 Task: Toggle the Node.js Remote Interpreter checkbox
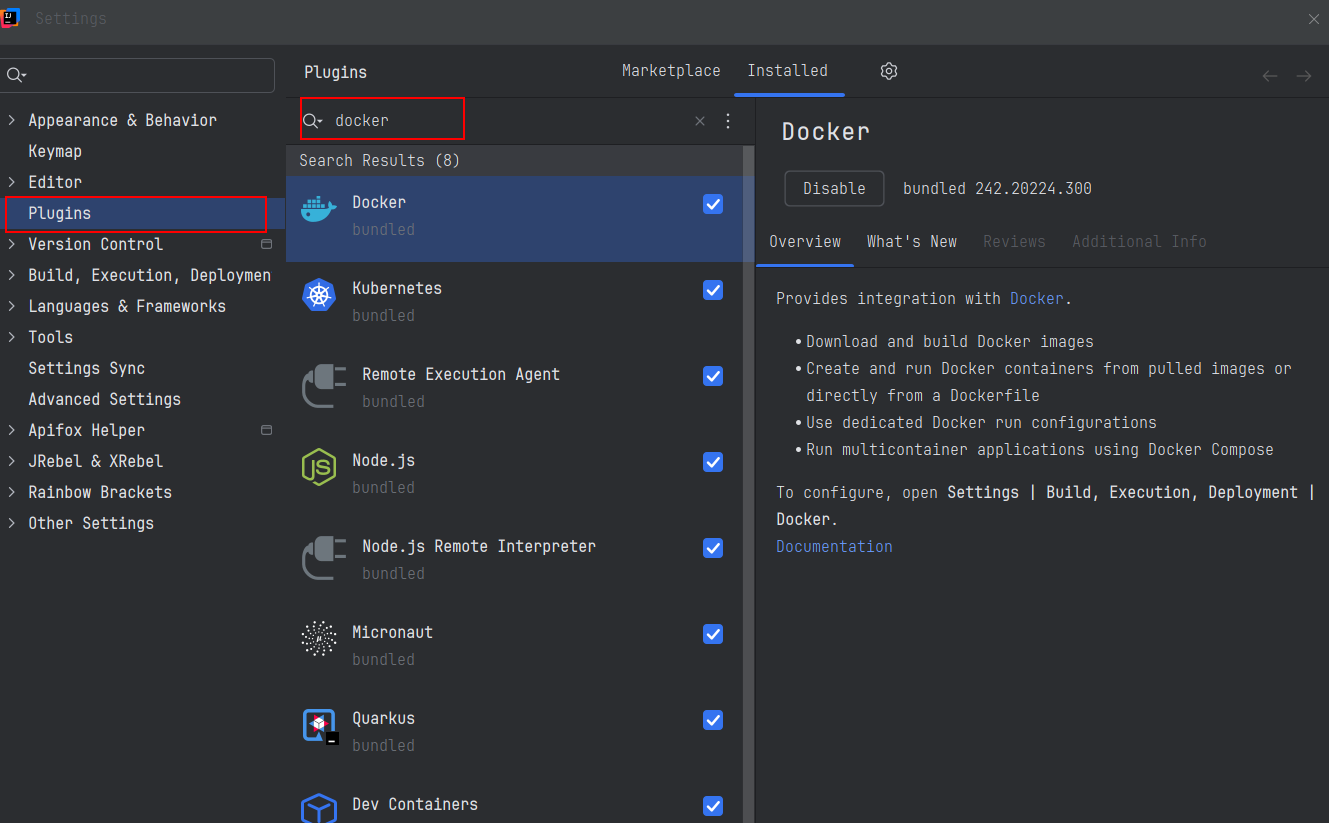(713, 548)
